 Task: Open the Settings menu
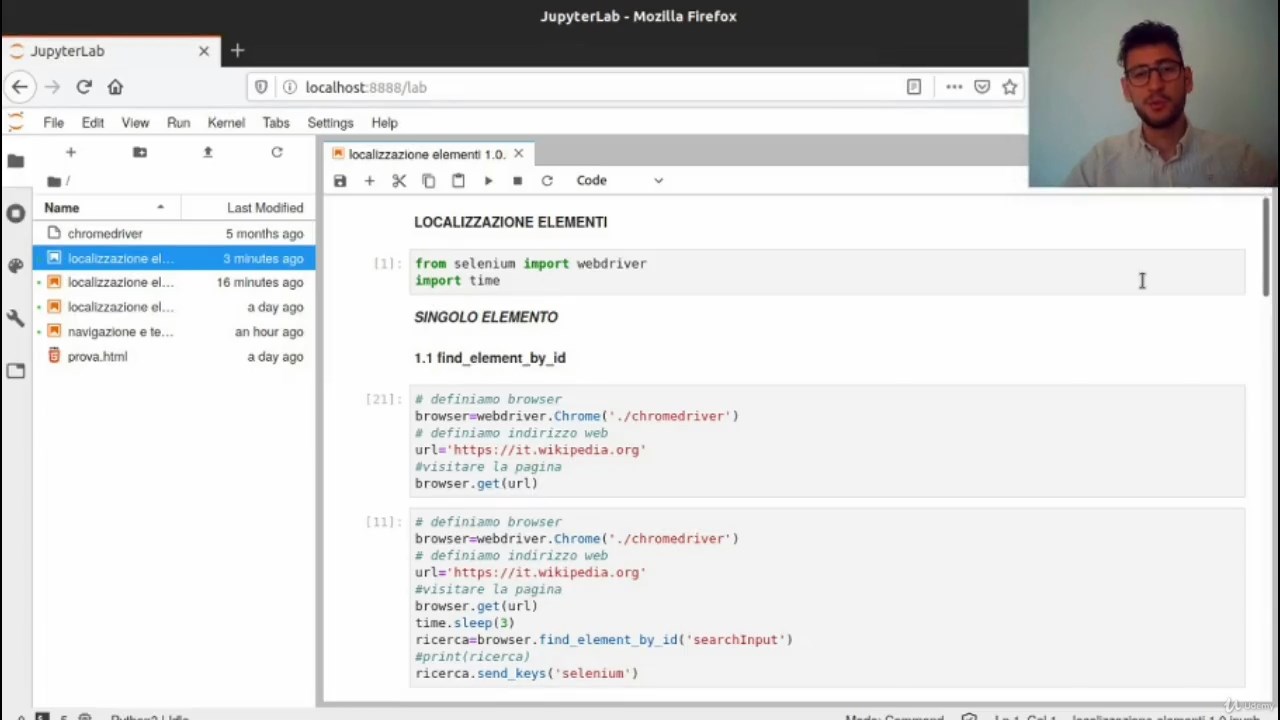330,123
